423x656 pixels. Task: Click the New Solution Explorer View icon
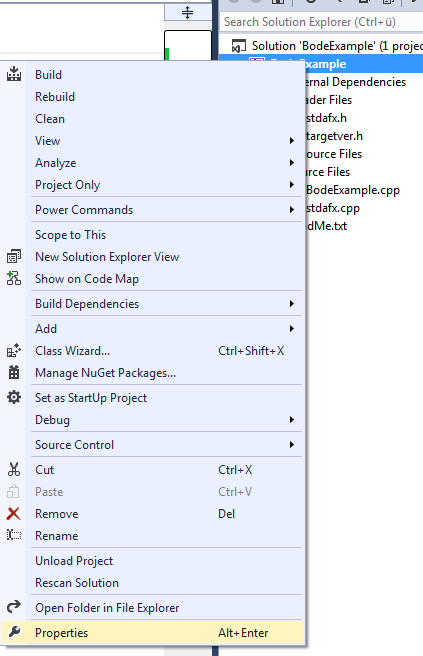click(x=14, y=256)
